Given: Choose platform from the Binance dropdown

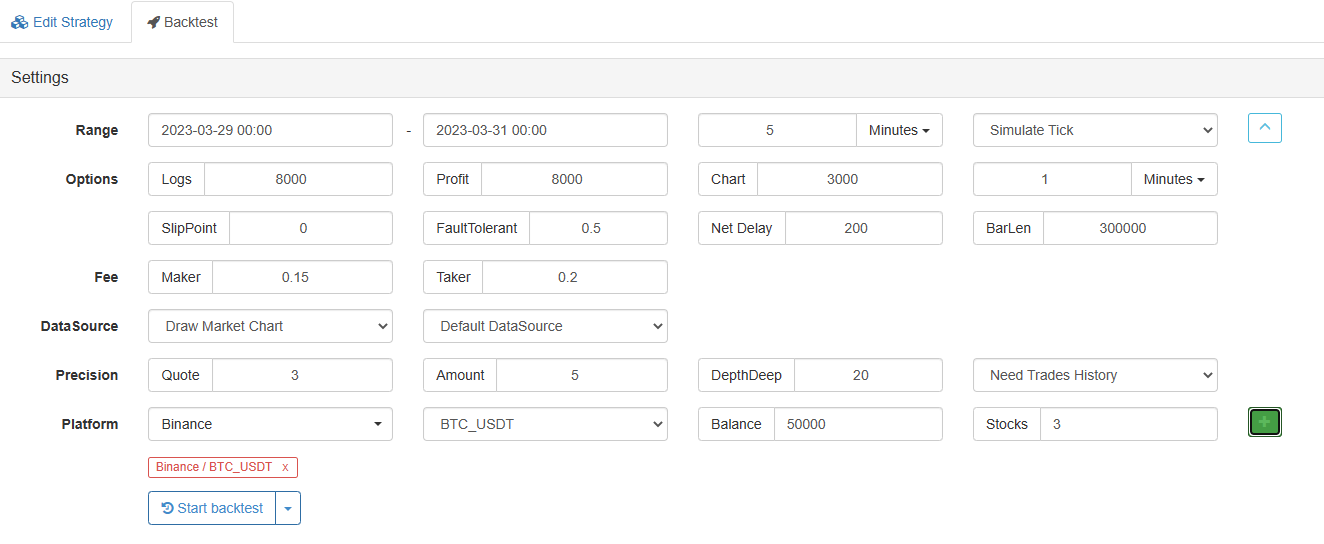Looking at the screenshot, I should [270, 424].
